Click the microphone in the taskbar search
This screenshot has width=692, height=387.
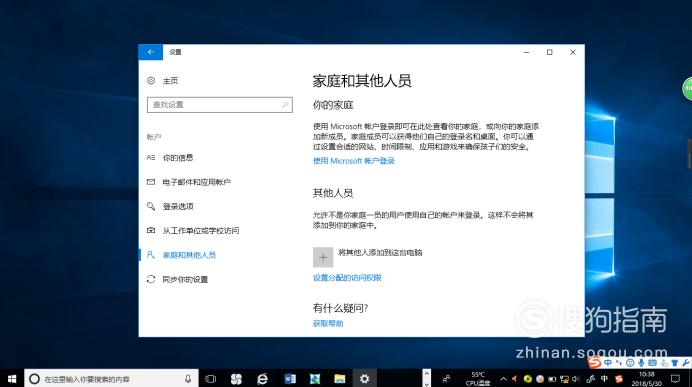[188, 379]
